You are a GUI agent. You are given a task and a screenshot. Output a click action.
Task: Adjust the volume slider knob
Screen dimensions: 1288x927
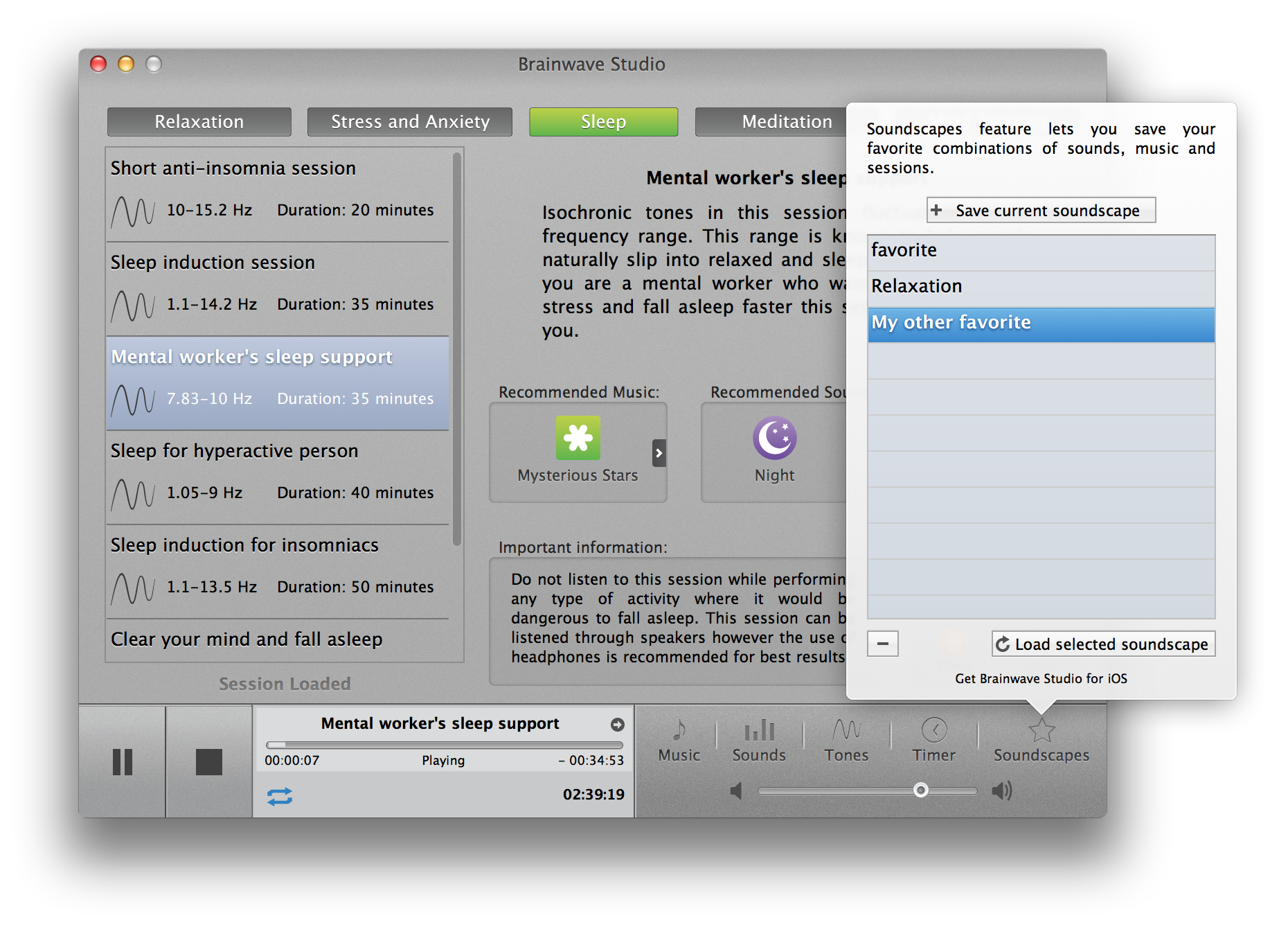click(920, 790)
